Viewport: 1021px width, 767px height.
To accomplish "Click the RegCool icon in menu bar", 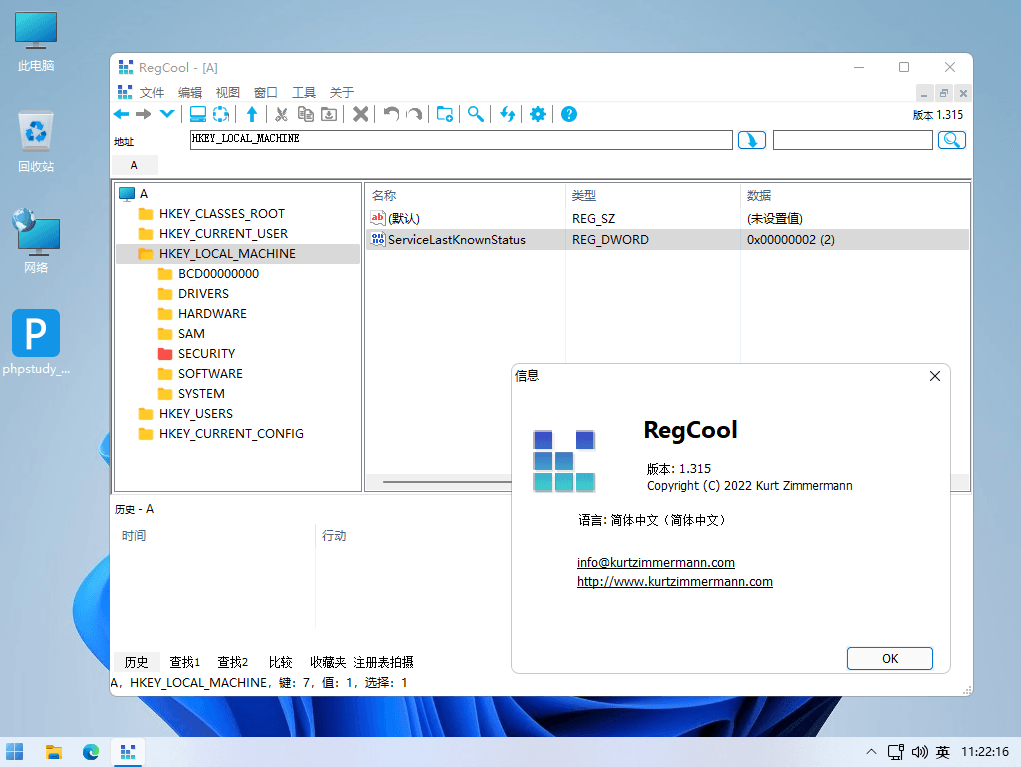I will pyautogui.click(x=125, y=92).
